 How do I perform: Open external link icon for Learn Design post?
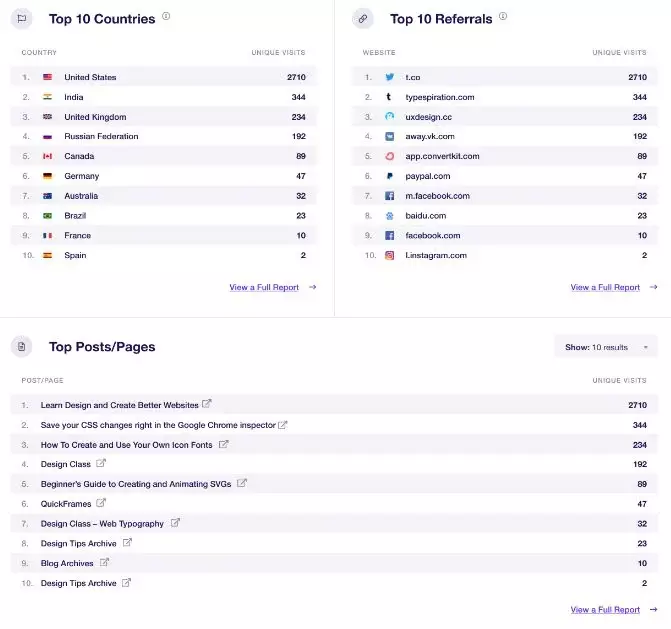tap(207, 404)
